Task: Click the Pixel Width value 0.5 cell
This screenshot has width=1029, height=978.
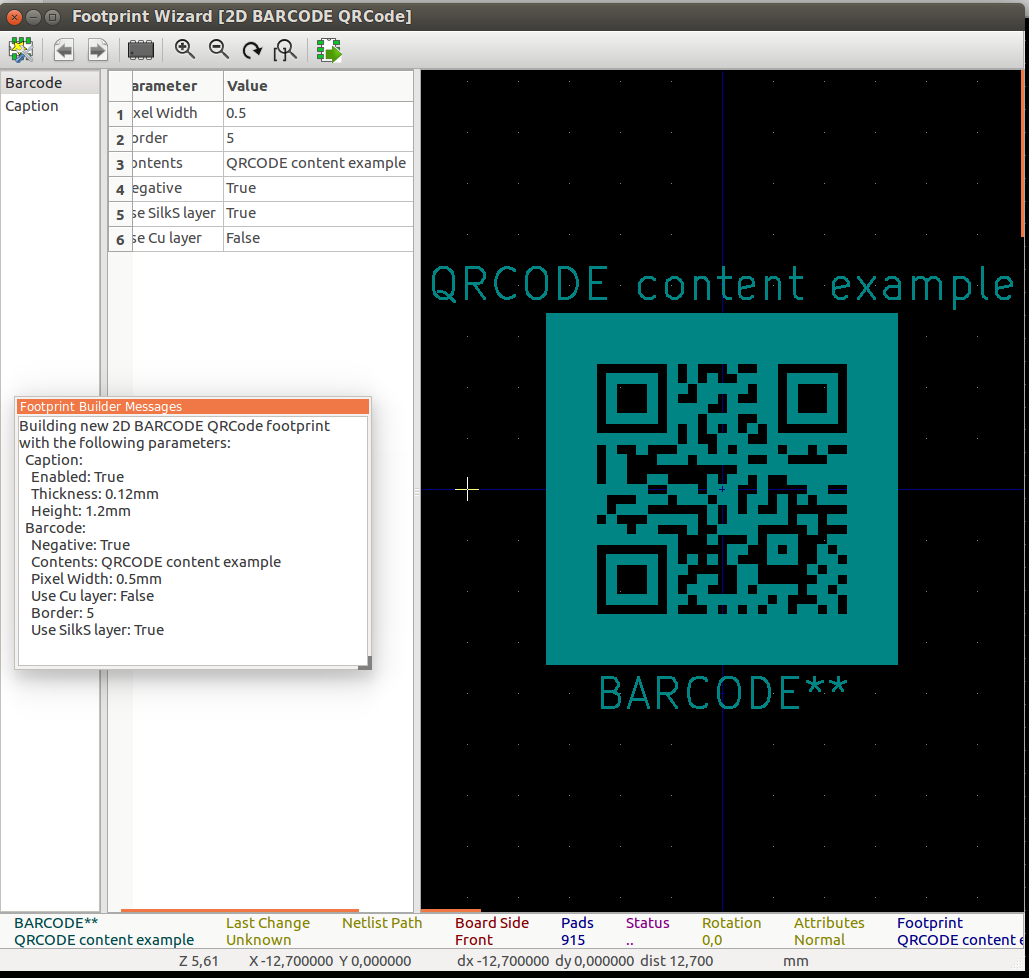Action: coord(318,113)
